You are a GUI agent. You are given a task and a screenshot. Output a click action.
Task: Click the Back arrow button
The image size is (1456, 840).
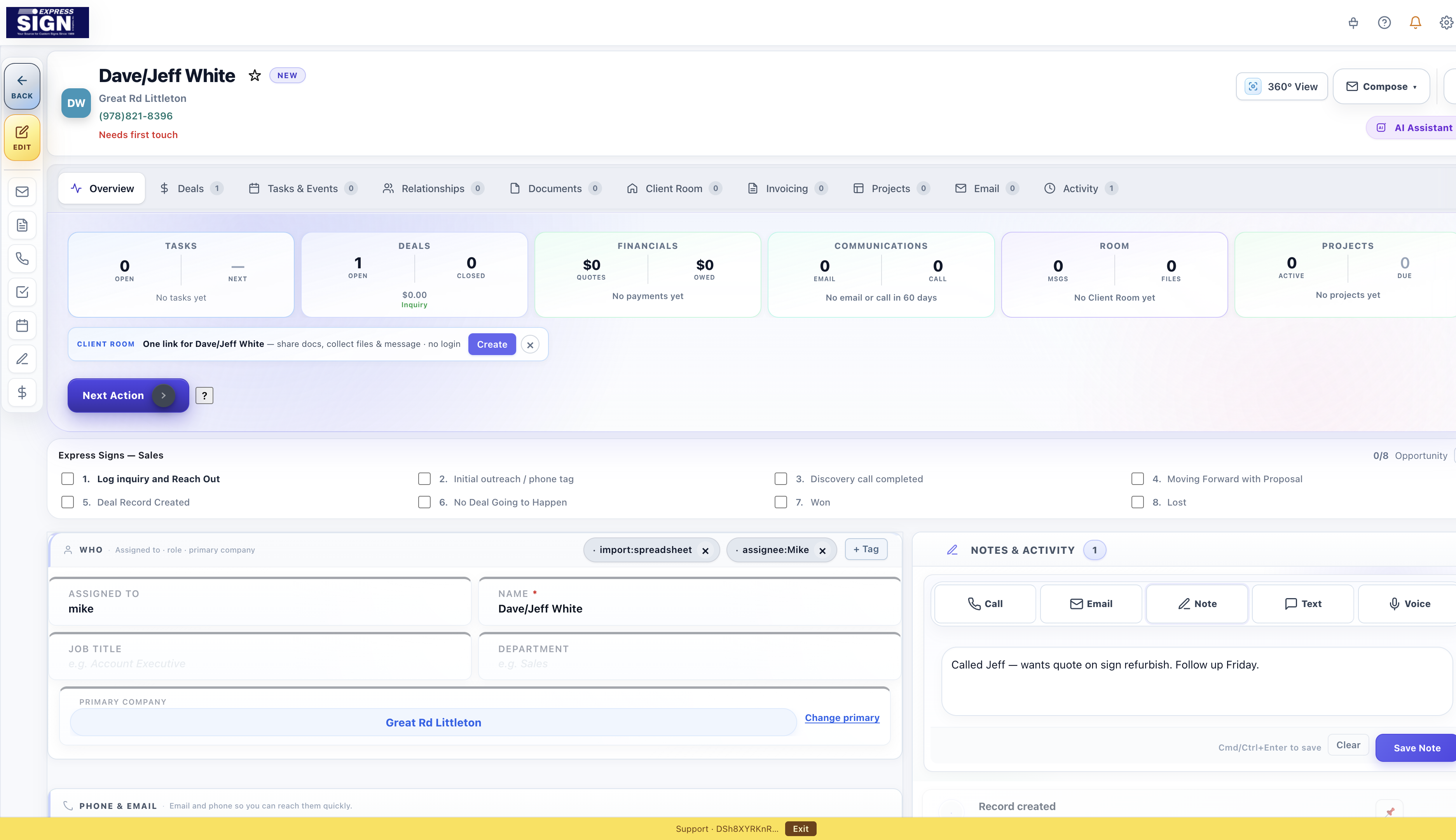pos(22,86)
